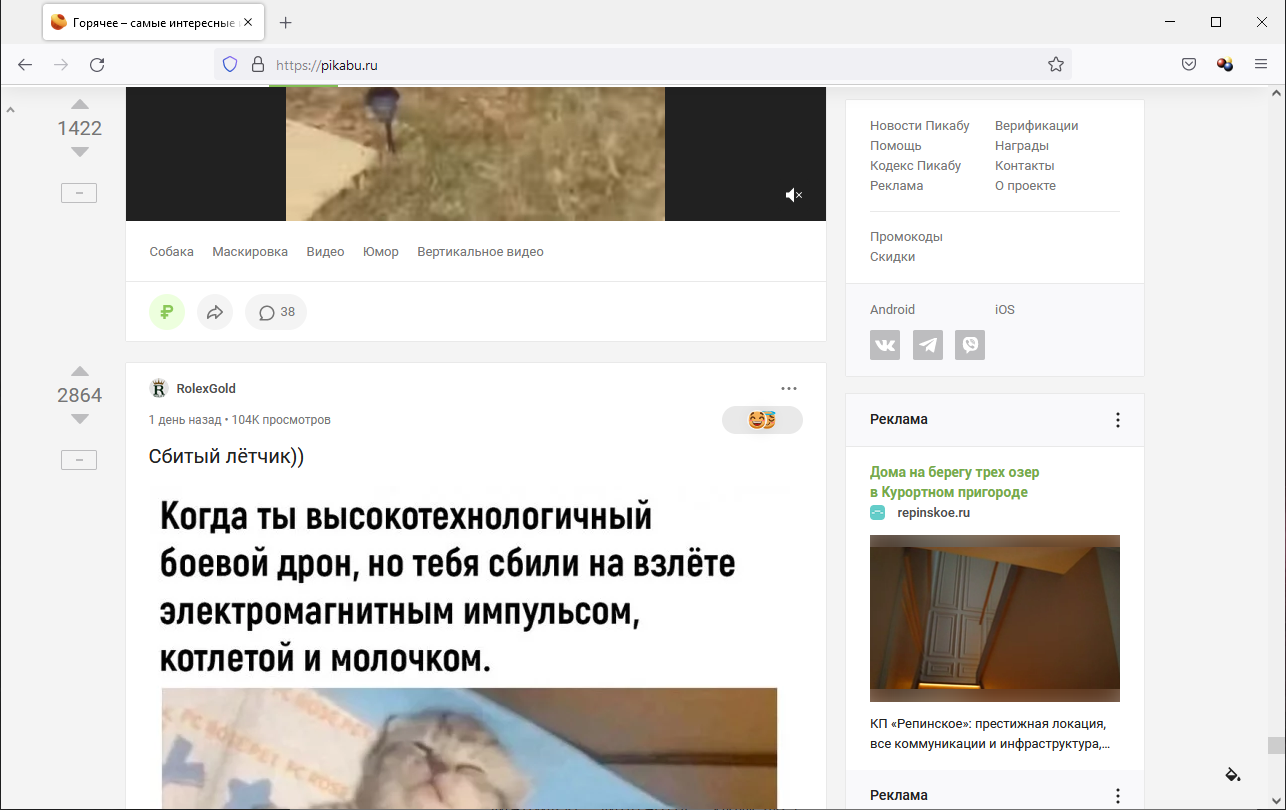Downvote the RolexGold post rated 2864

(x=80, y=419)
